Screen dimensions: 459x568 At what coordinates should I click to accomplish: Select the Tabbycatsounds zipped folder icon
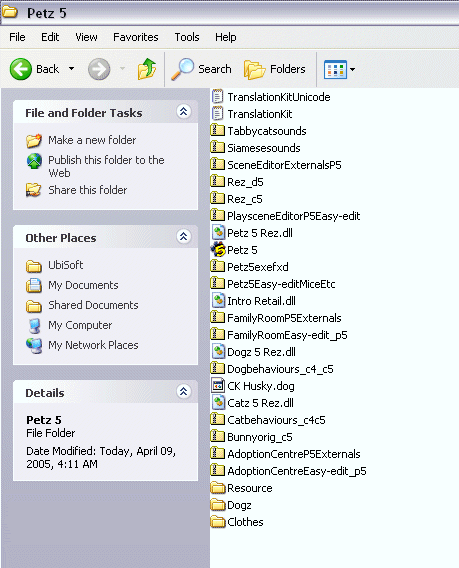[x=217, y=130]
